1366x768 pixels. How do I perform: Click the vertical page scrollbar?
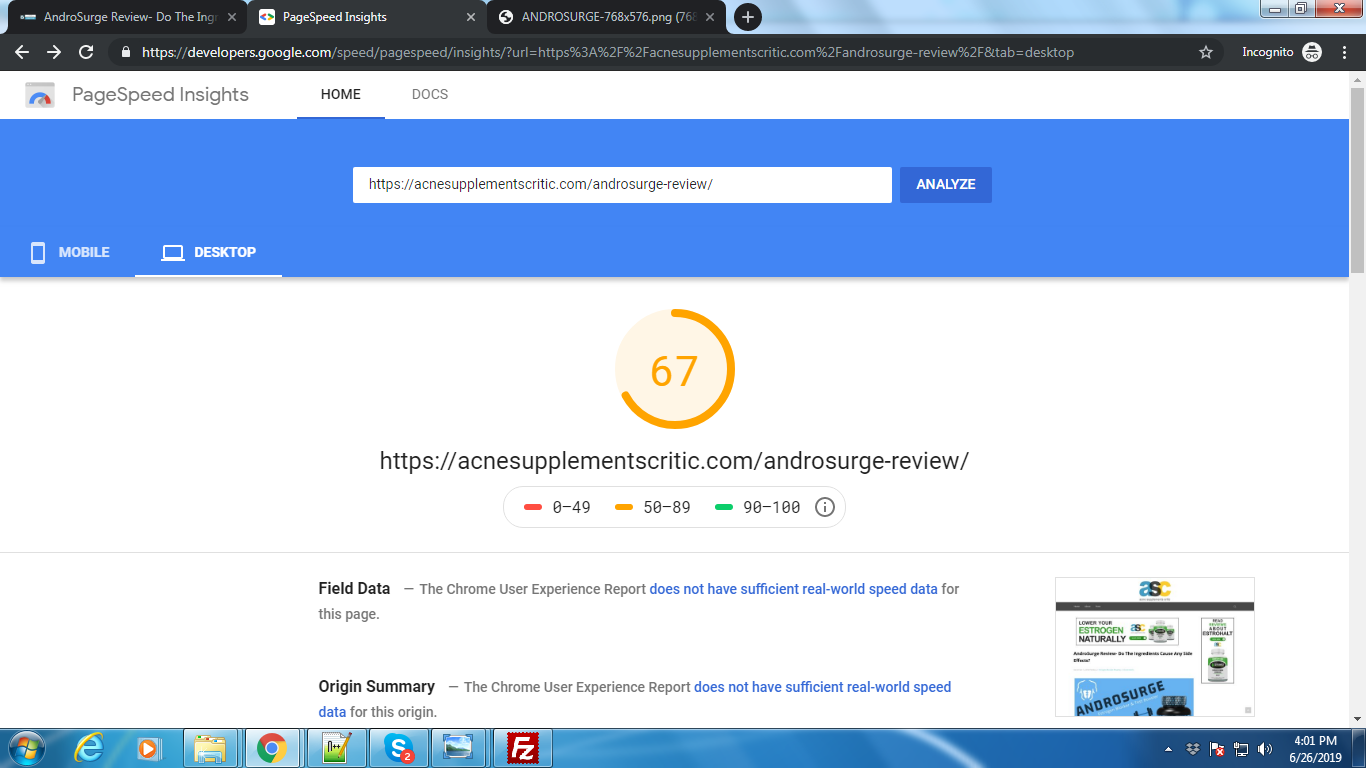[1357, 180]
